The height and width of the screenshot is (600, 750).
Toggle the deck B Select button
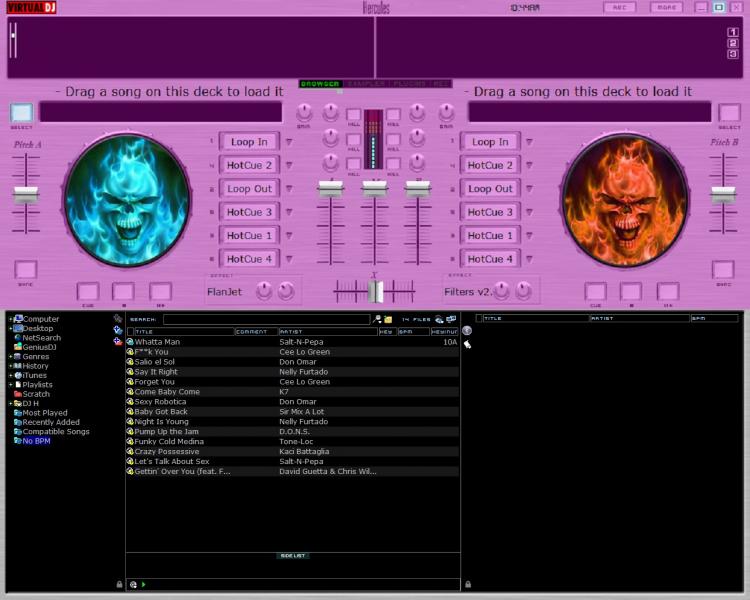coord(729,113)
